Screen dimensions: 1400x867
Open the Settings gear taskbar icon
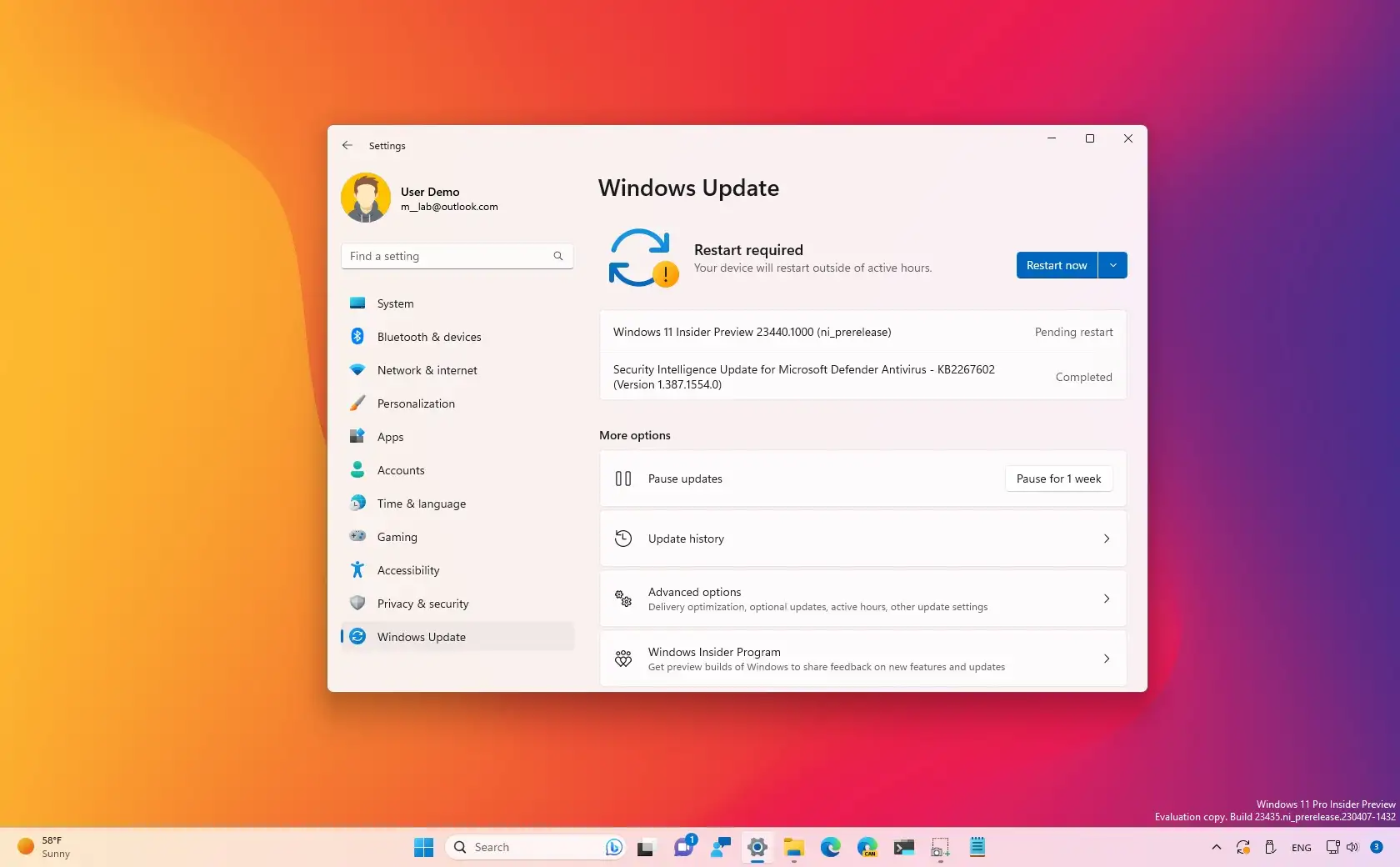[x=757, y=847]
